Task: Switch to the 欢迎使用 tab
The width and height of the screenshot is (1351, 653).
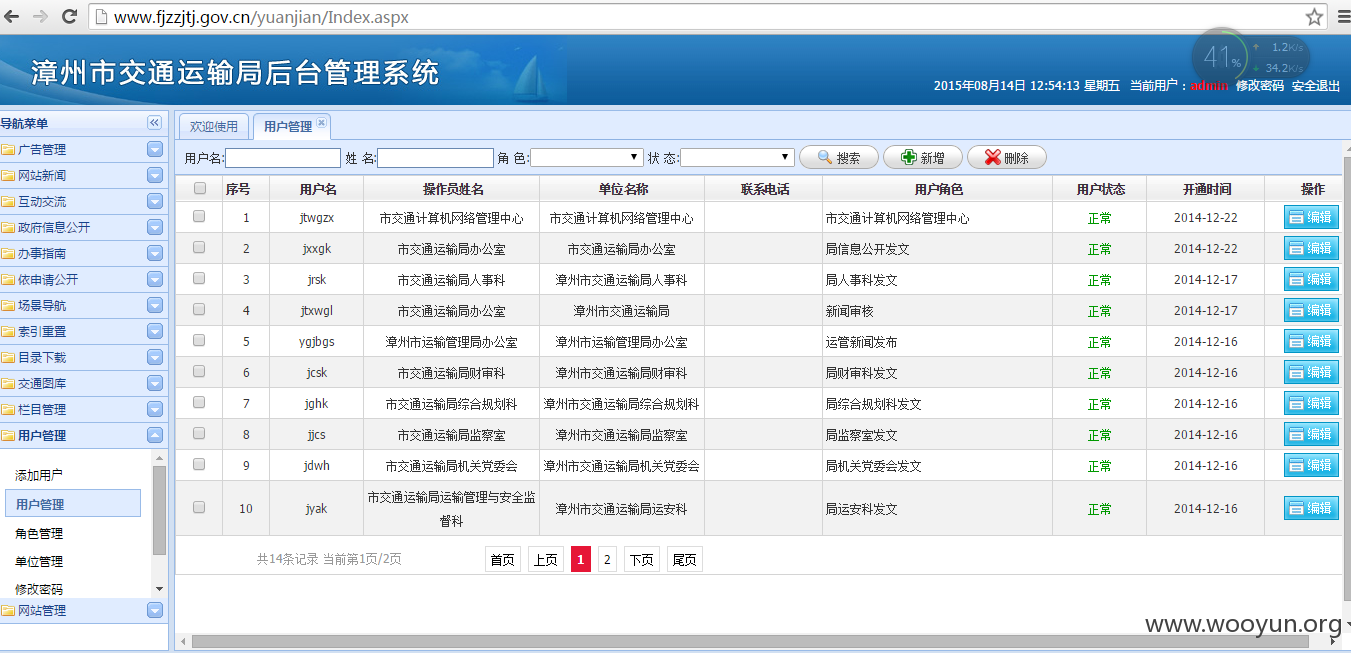Action: click(214, 126)
